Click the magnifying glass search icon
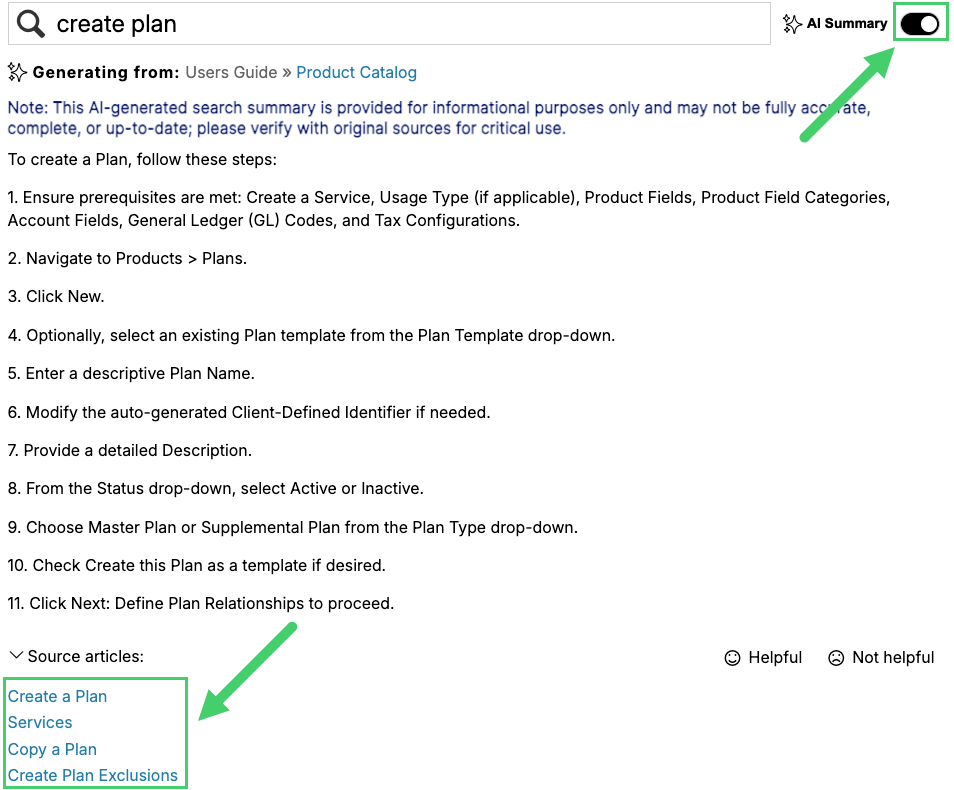Image resolution: width=954 pixels, height=790 pixels. pos(31,24)
